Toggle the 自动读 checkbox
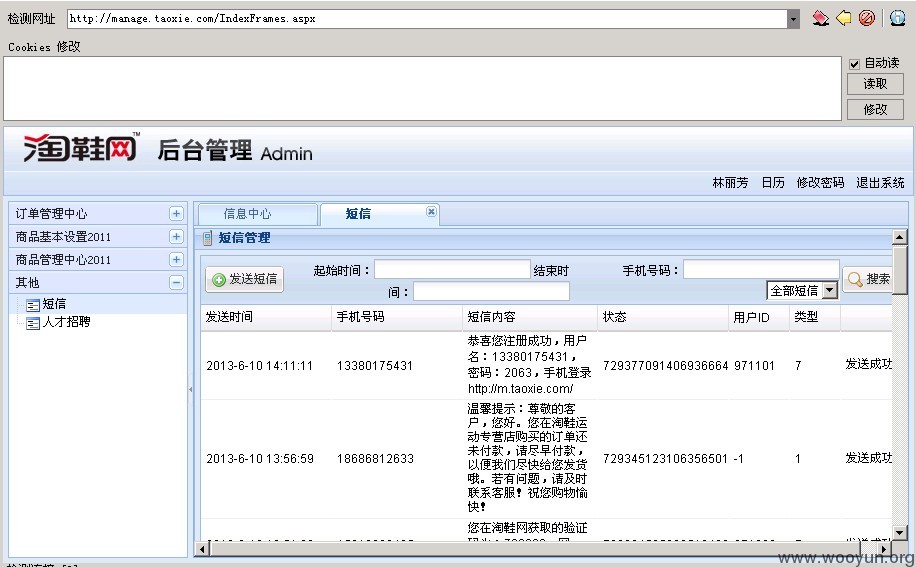Image resolution: width=916 pixels, height=567 pixels. (x=855, y=64)
